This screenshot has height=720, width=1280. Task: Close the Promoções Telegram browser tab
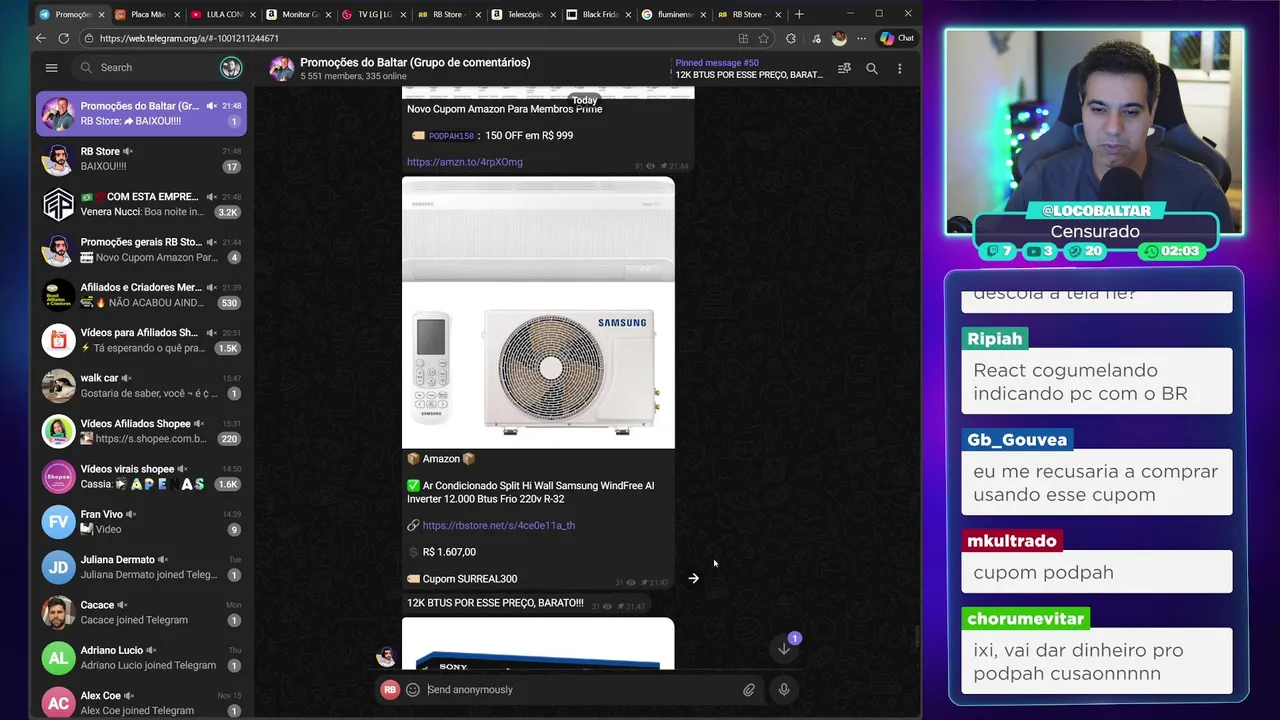(101, 15)
